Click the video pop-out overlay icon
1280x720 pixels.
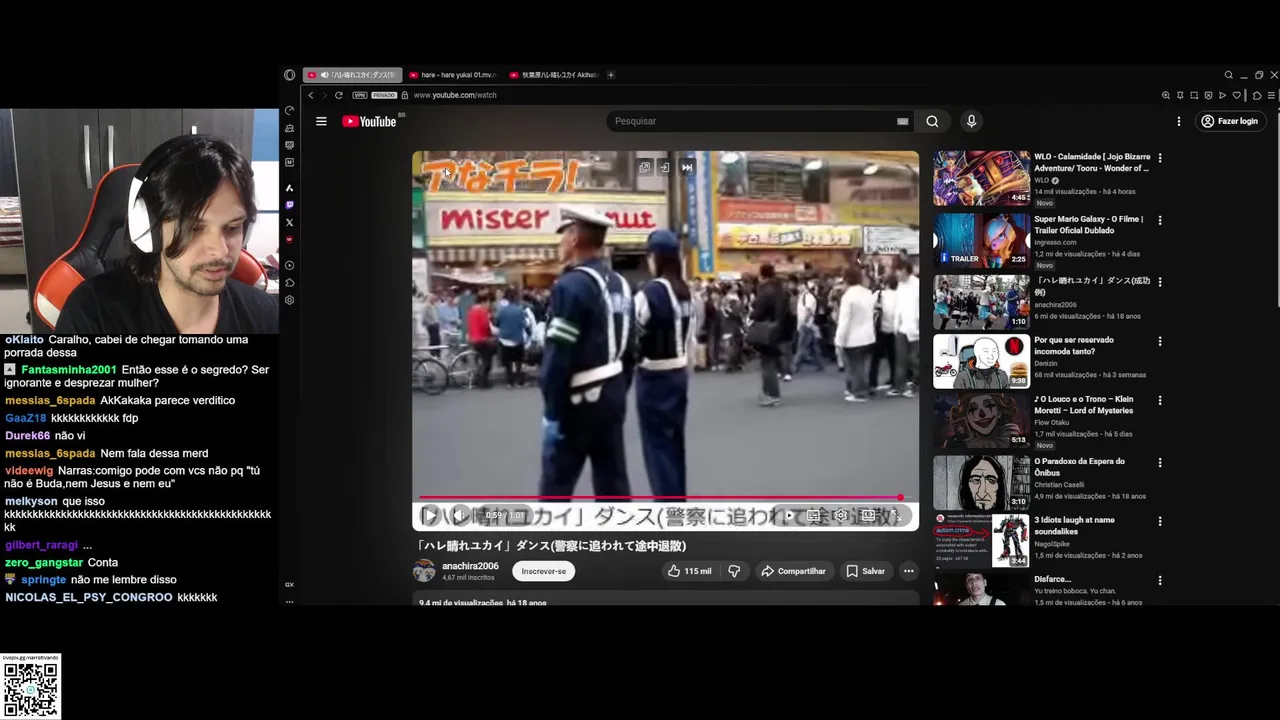pyautogui.click(x=645, y=168)
